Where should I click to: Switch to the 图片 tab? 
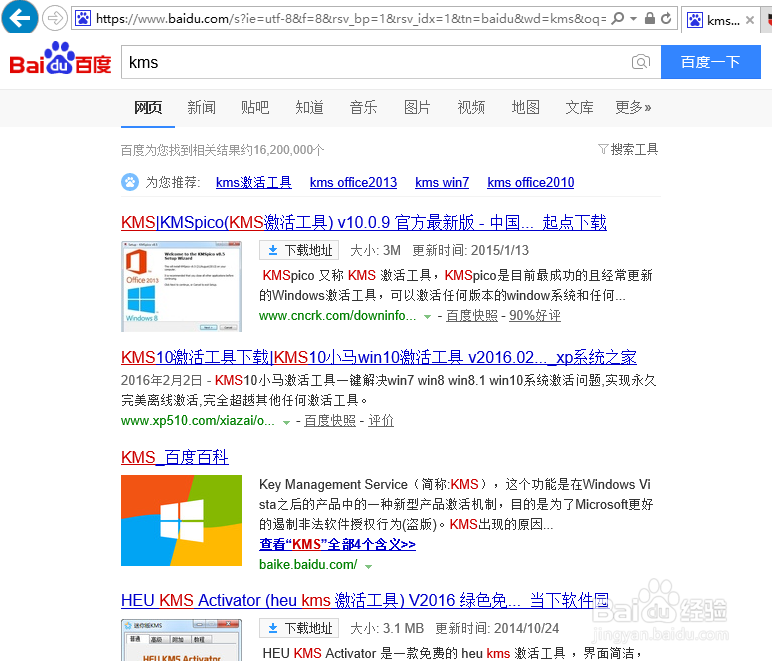tap(417, 107)
